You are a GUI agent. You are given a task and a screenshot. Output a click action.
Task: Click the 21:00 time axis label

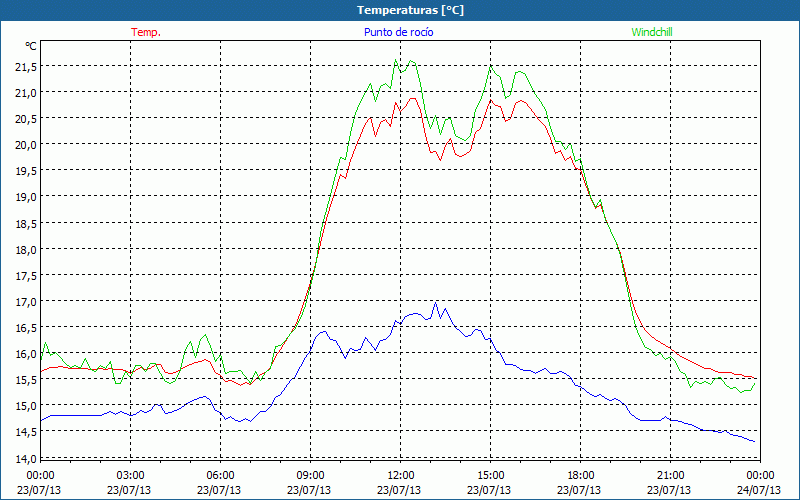point(670,476)
